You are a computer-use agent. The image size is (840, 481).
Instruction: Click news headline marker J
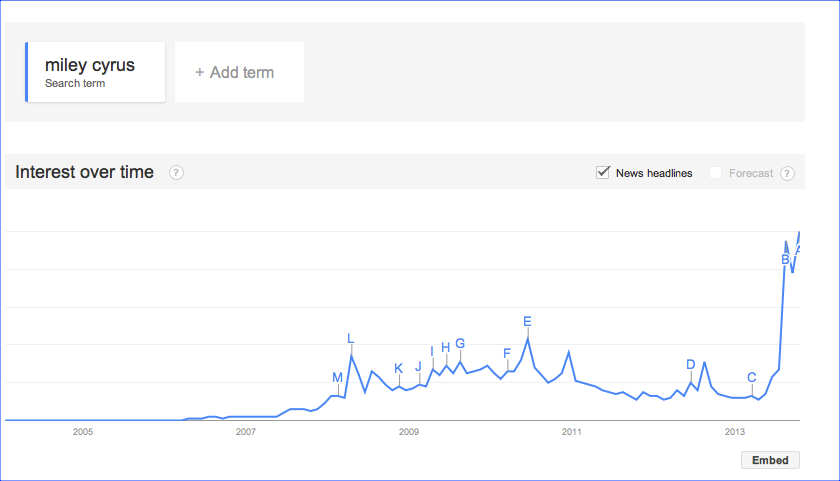[418, 366]
